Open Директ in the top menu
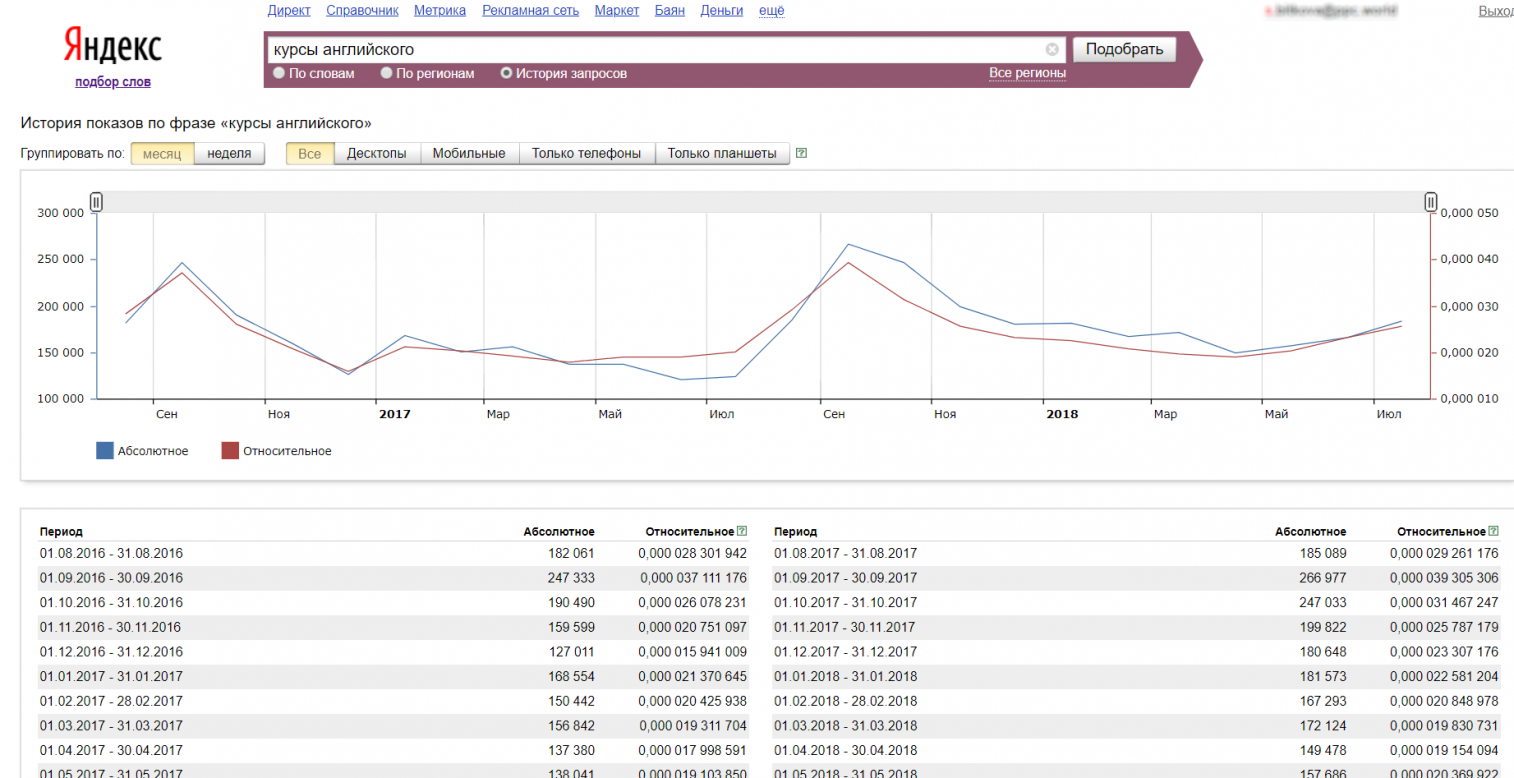This screenshot has height=778, width=1514. [289, 11]
